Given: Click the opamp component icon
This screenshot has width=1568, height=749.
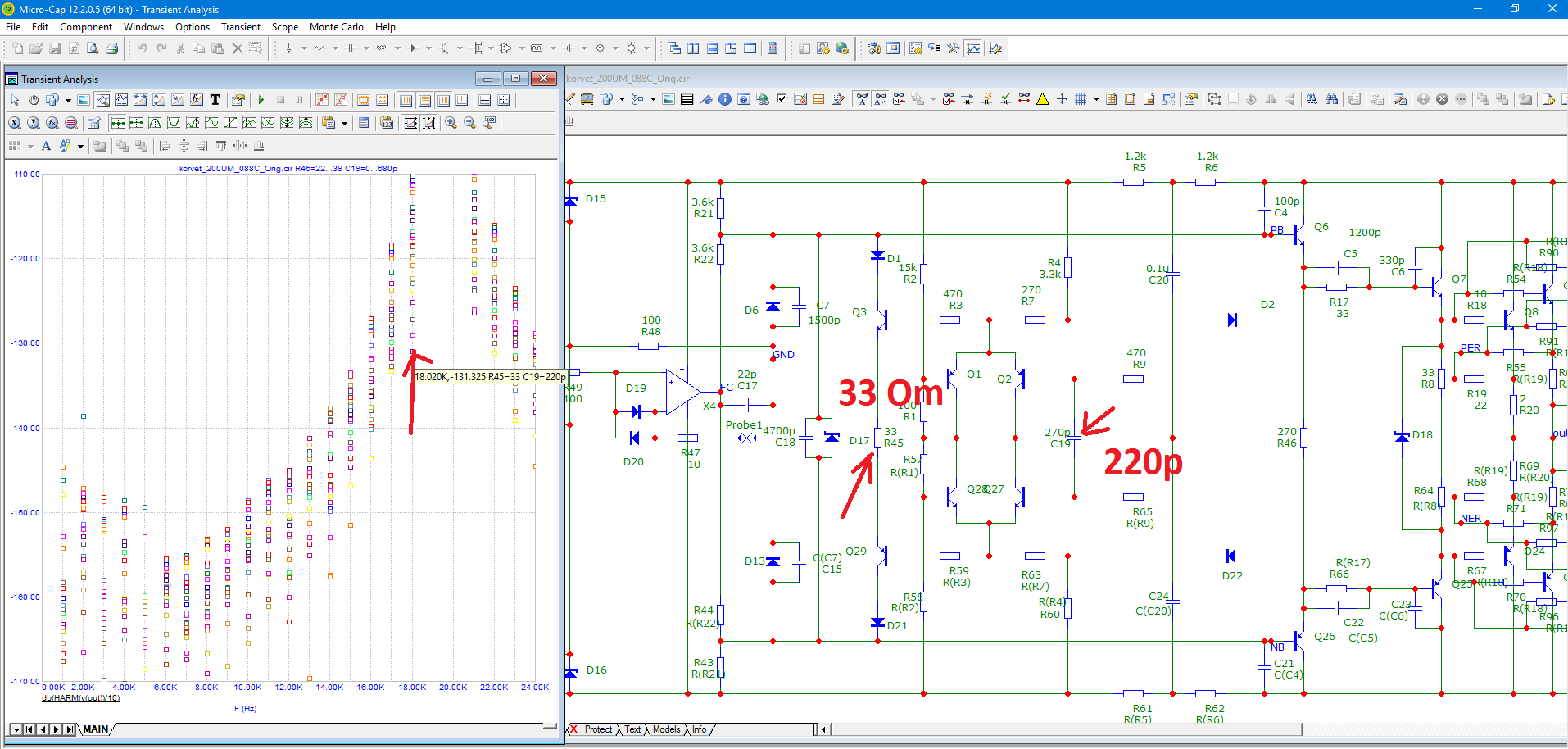Looking at the screenshot, I should (506, 48).
